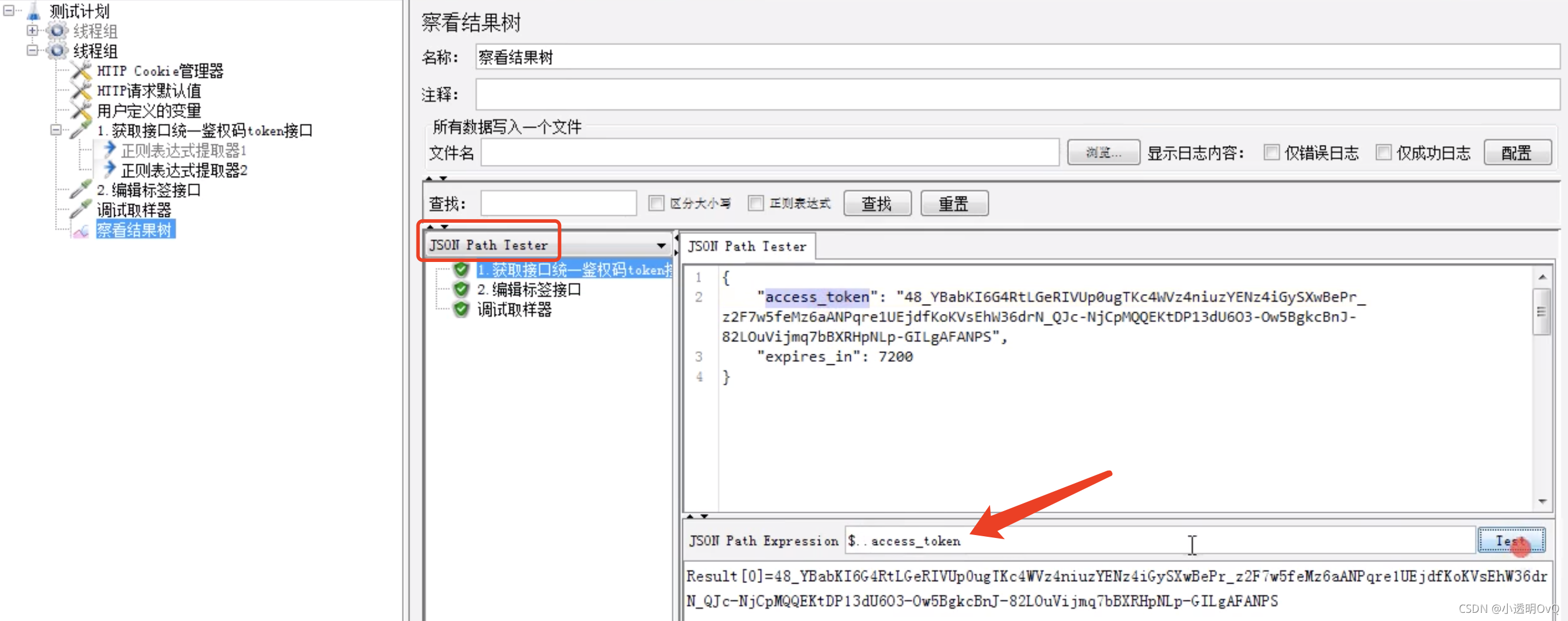Image resolution: width=1568 pixels, height=621 pixels.
Task: Toggle the 区分大小写 checkbox
Action: coord(655,203)
